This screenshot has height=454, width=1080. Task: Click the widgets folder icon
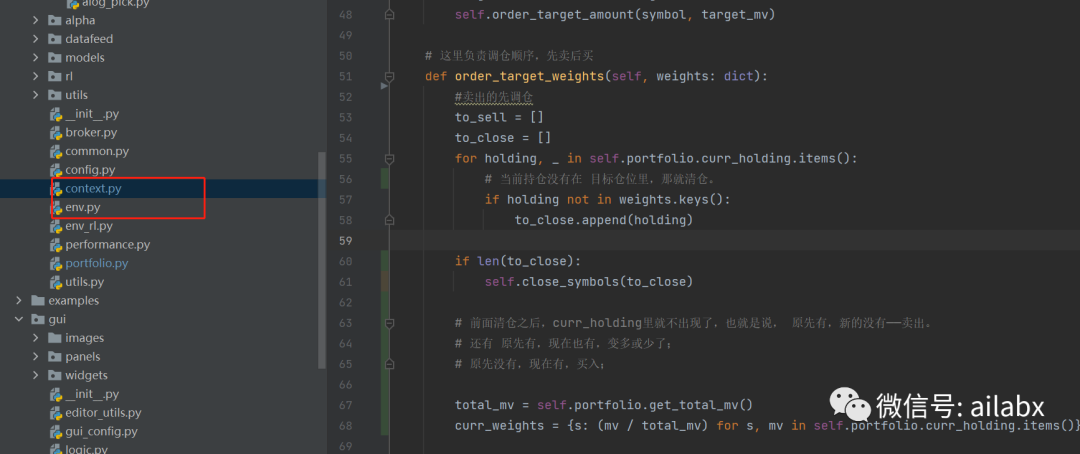[x=54, y=375]
